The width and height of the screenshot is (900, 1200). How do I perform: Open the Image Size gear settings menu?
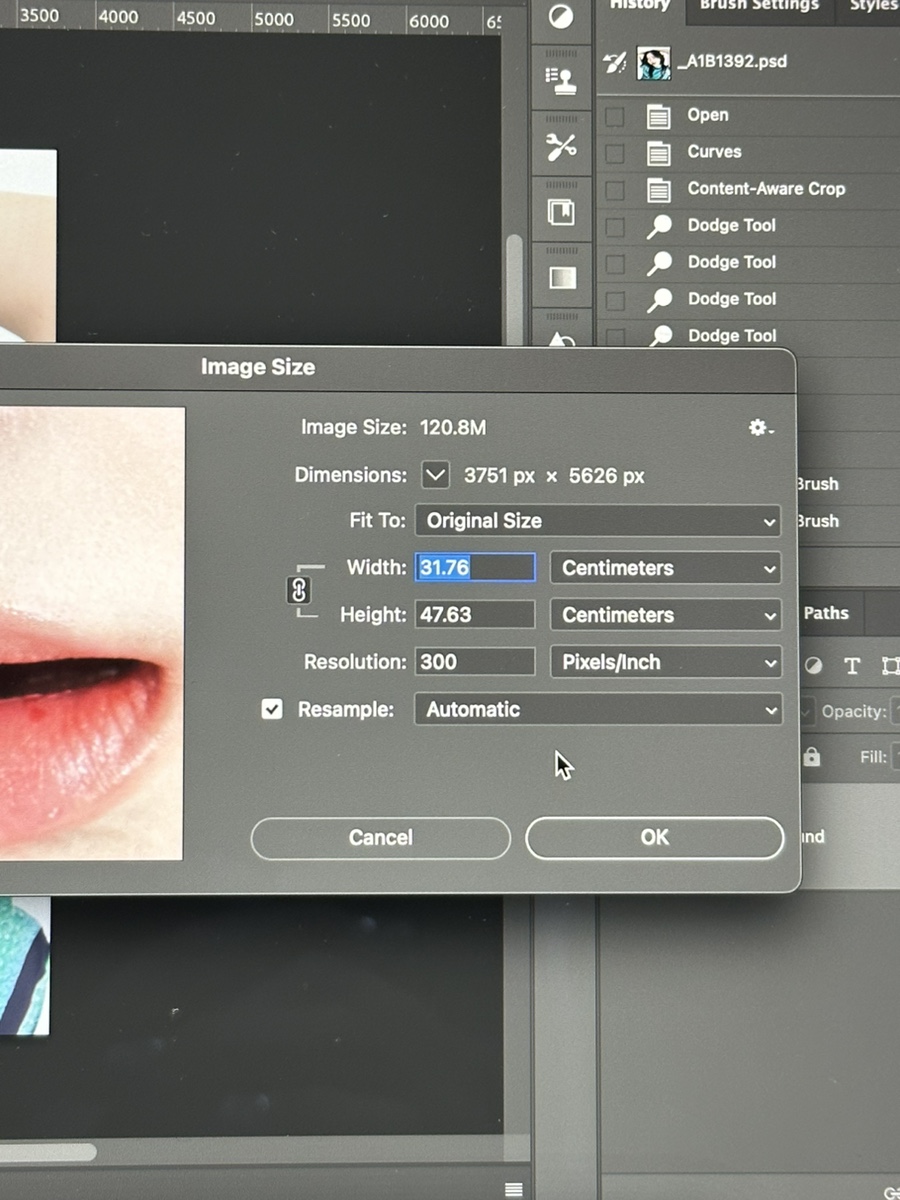point(761,428)
